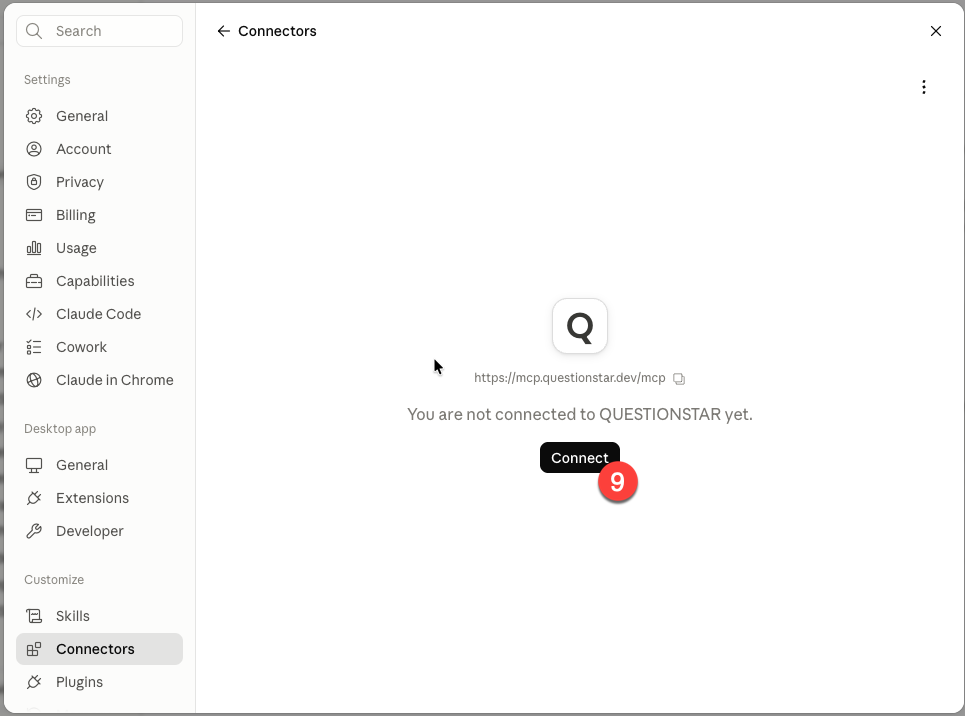965x716 pixels.
Task: Click the General gear icon under Settings
Action: pos(34,116)
